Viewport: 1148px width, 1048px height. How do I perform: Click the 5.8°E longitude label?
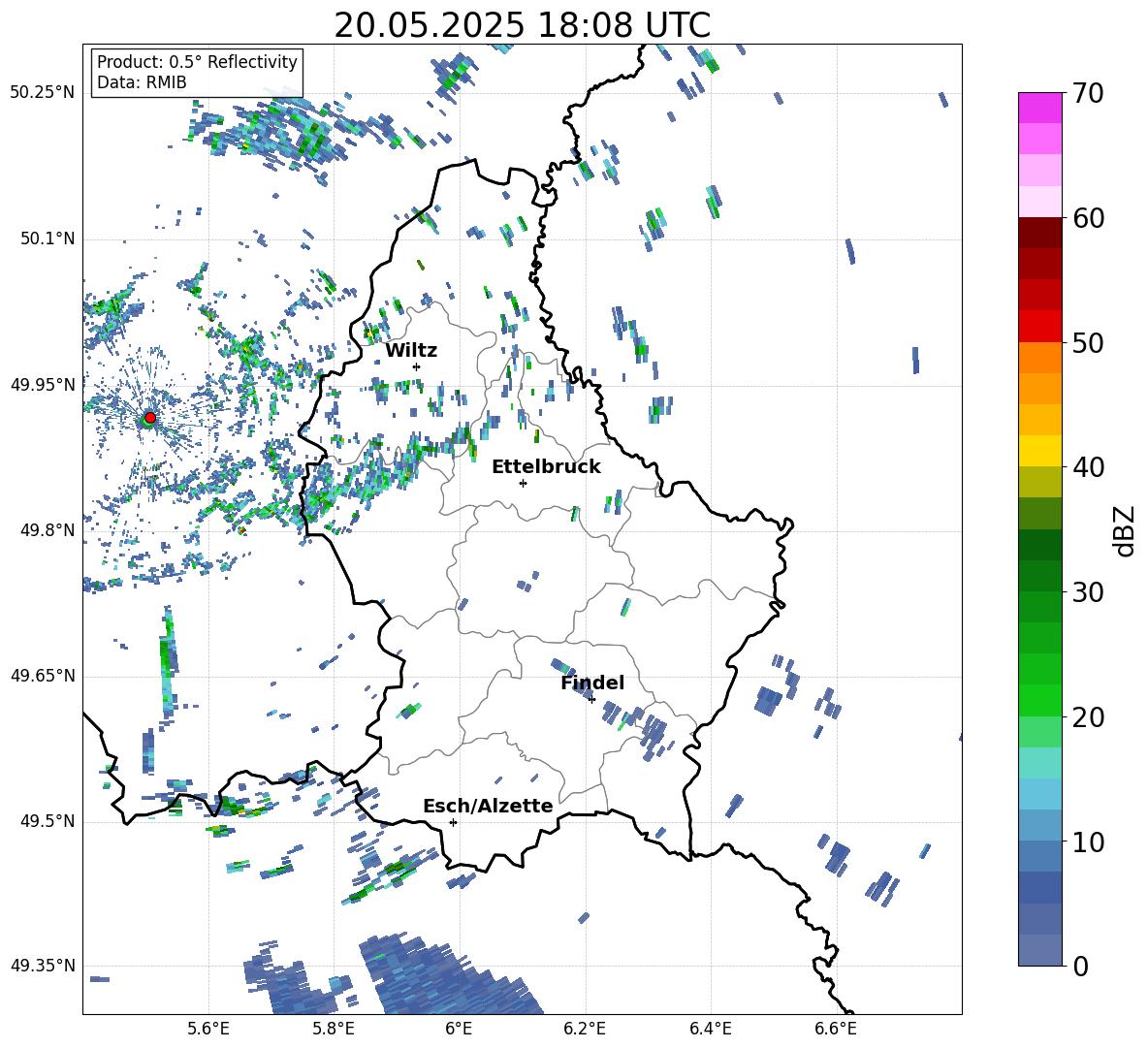334,1029
